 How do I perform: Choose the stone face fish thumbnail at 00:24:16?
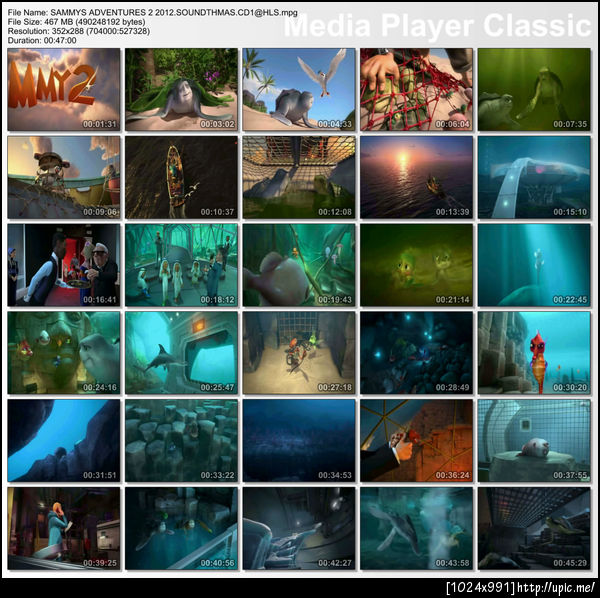click(x=64, y=353)
